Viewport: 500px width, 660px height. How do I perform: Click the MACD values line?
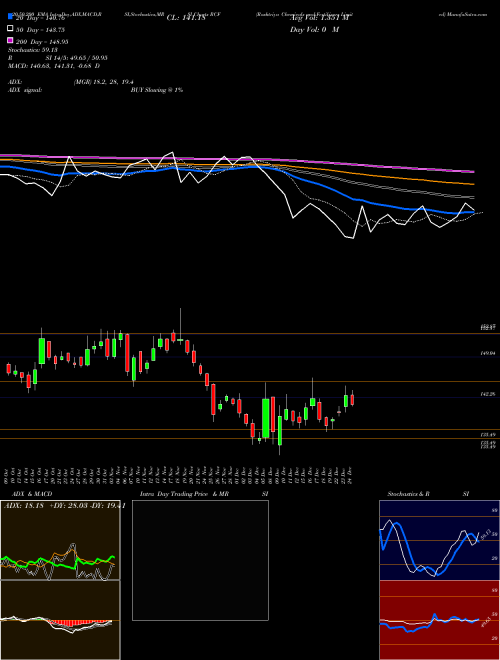54,66
